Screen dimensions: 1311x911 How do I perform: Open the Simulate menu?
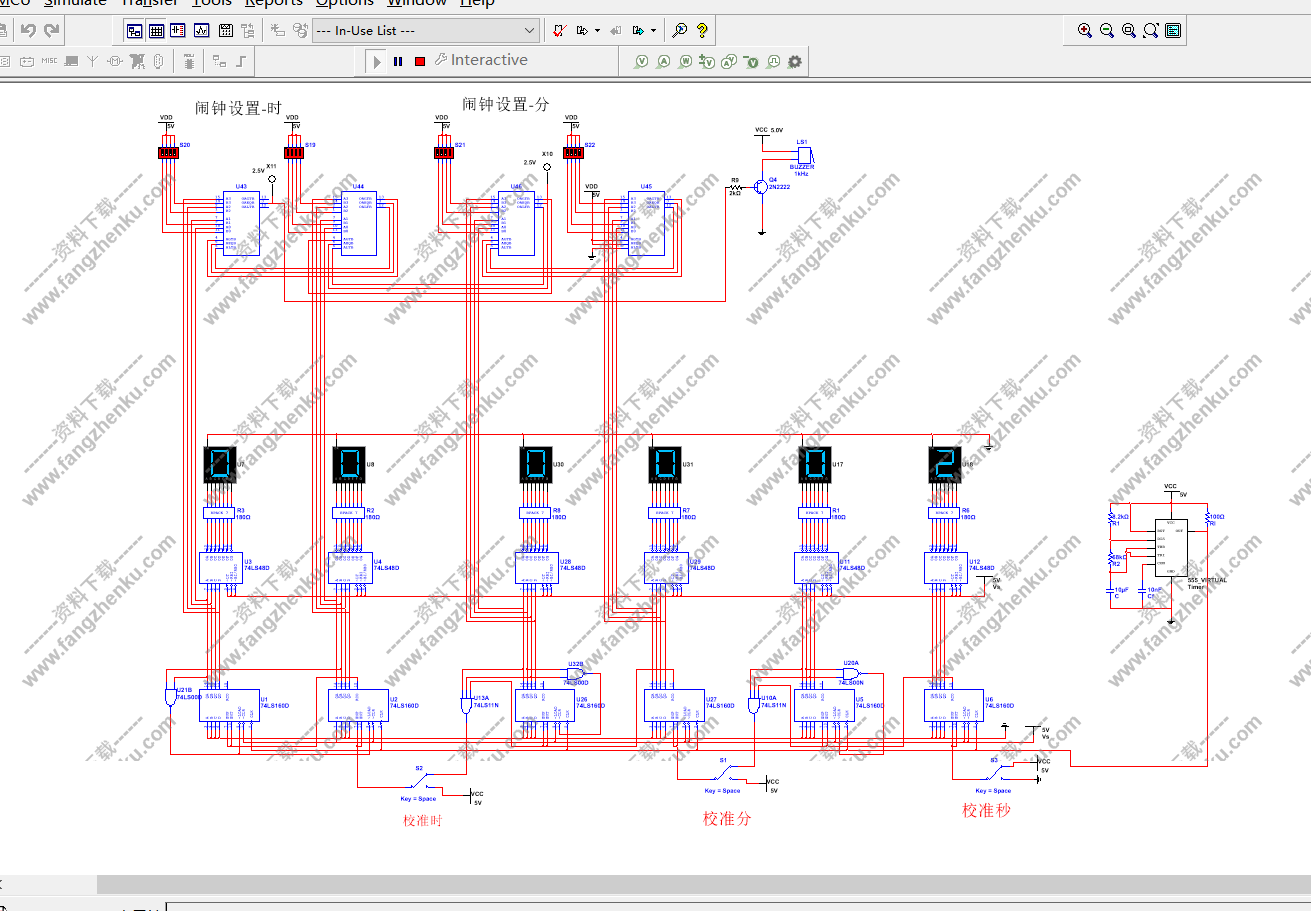(75, 3)
